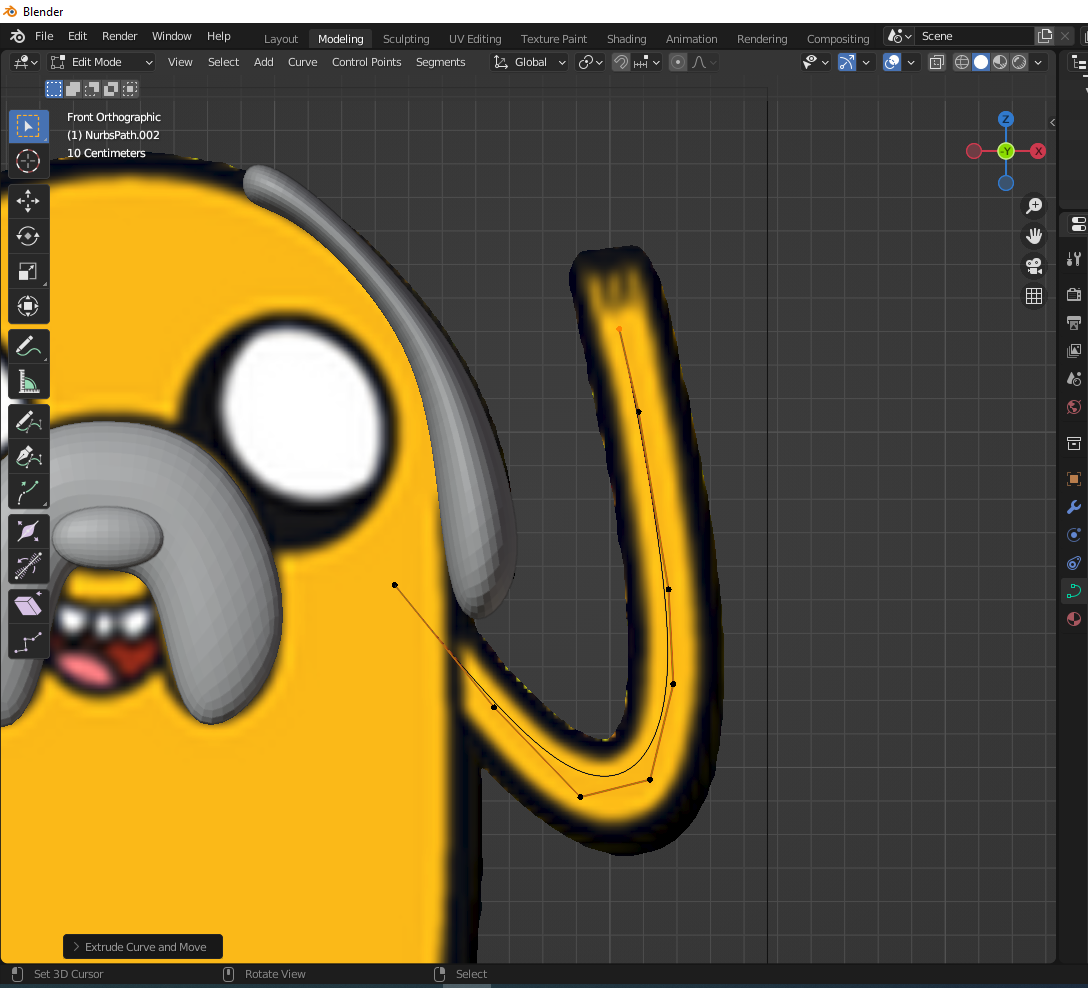
Task: Open Material properties sphere tab
Action: tap(1074, 619)
